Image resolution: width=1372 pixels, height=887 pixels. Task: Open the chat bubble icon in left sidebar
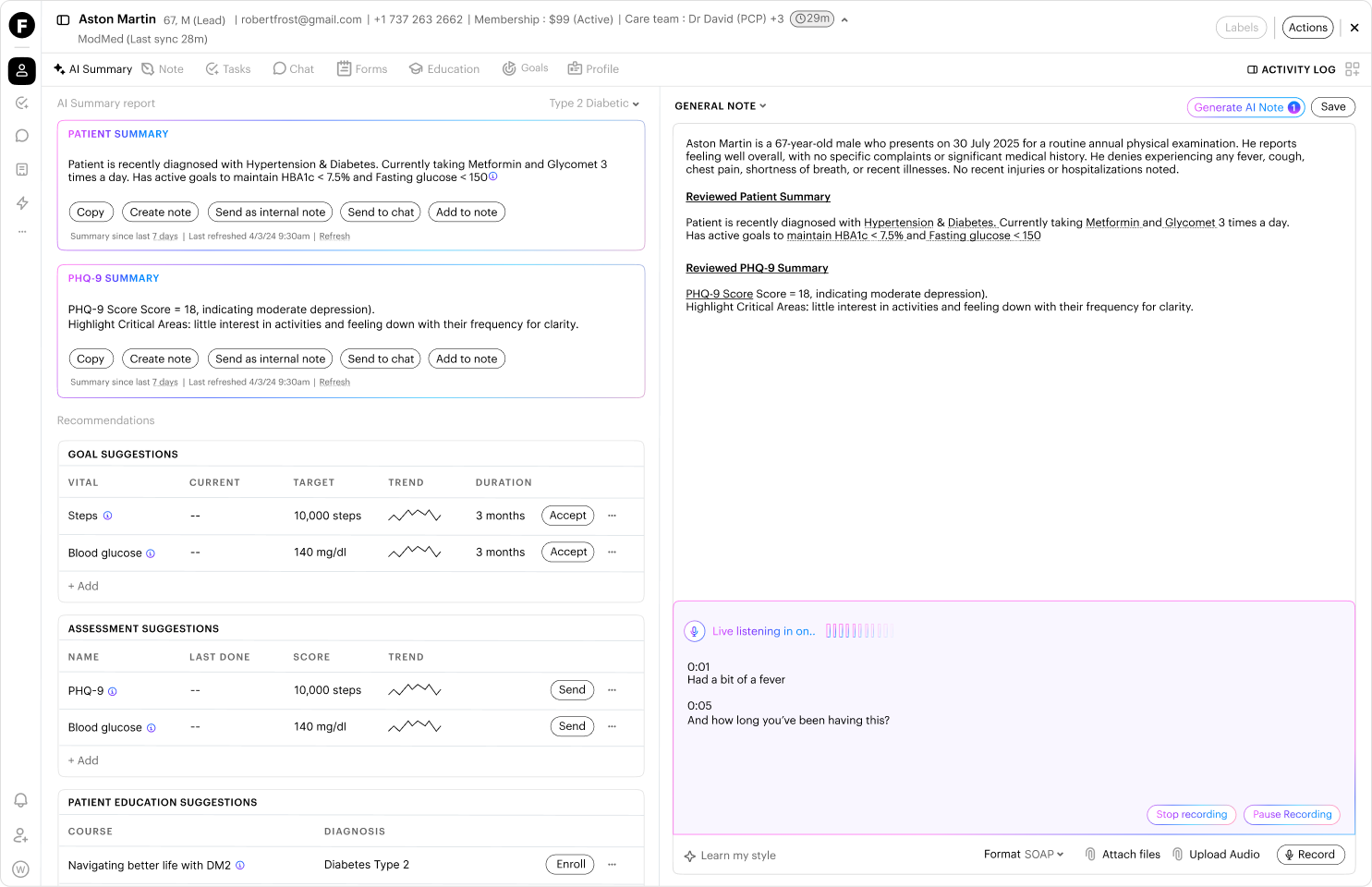(x=22, y=136)
